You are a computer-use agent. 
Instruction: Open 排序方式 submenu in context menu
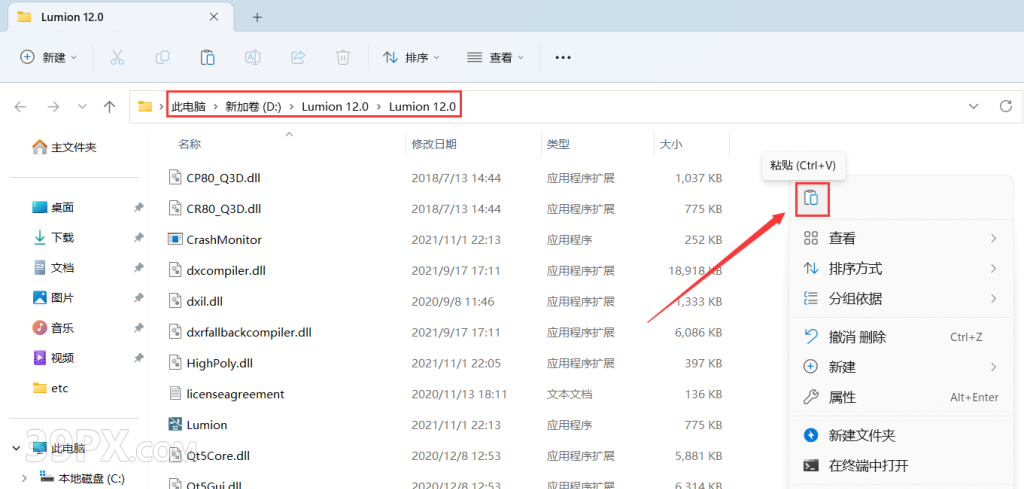point(901,268)
